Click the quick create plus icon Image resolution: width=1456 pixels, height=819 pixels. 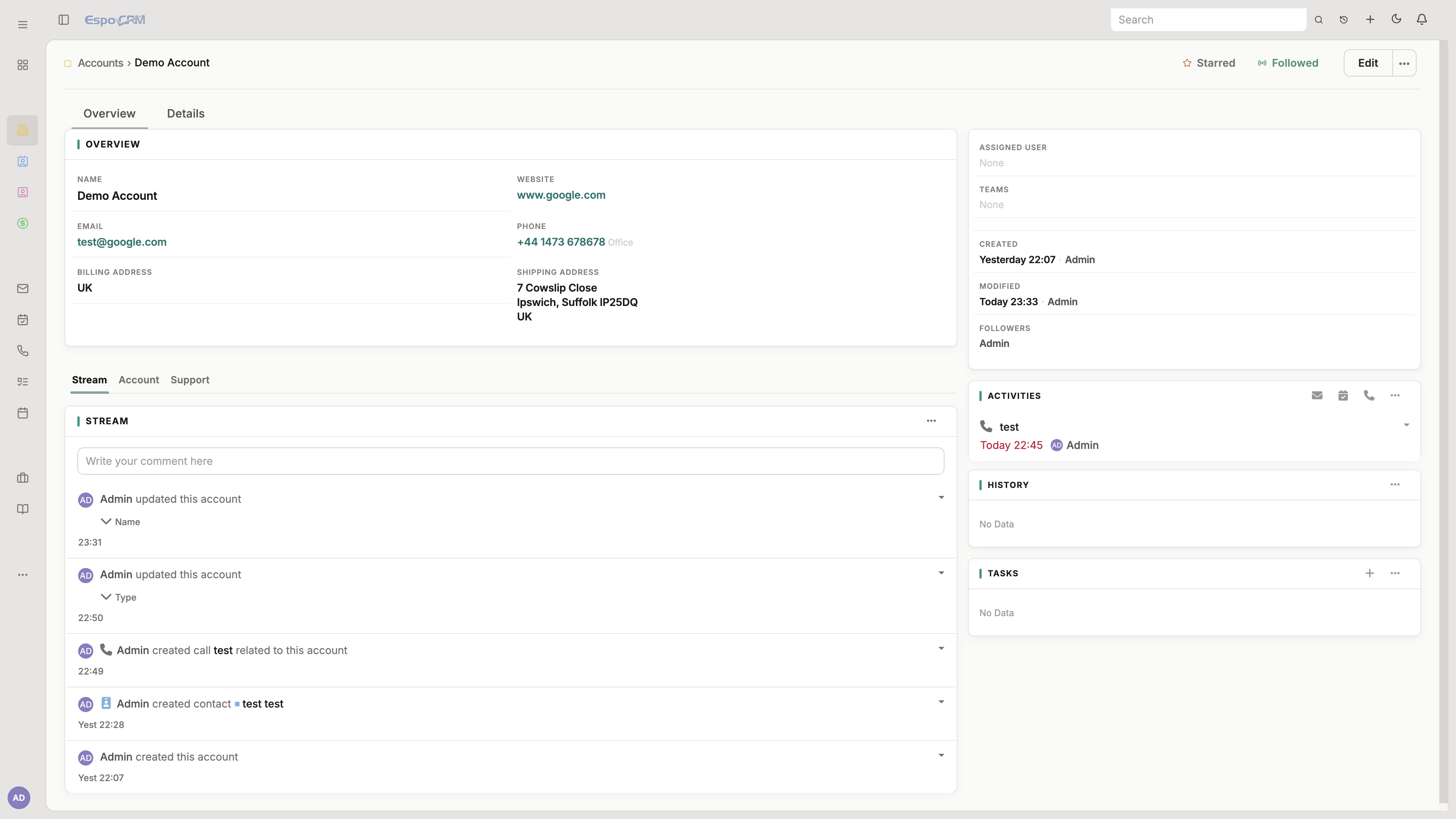pyautogui.click(x=1370, y=20)
